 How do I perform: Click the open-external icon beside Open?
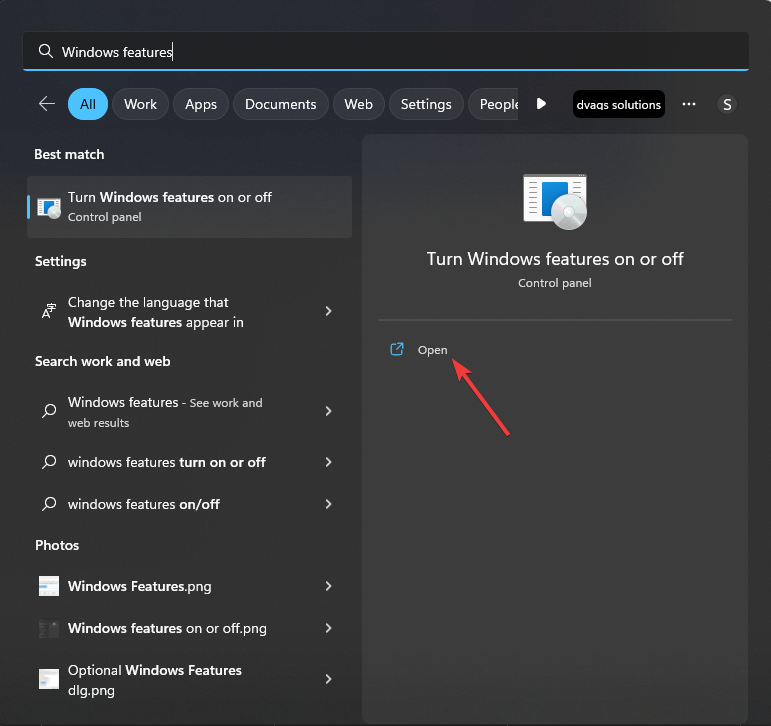(397, 349)
